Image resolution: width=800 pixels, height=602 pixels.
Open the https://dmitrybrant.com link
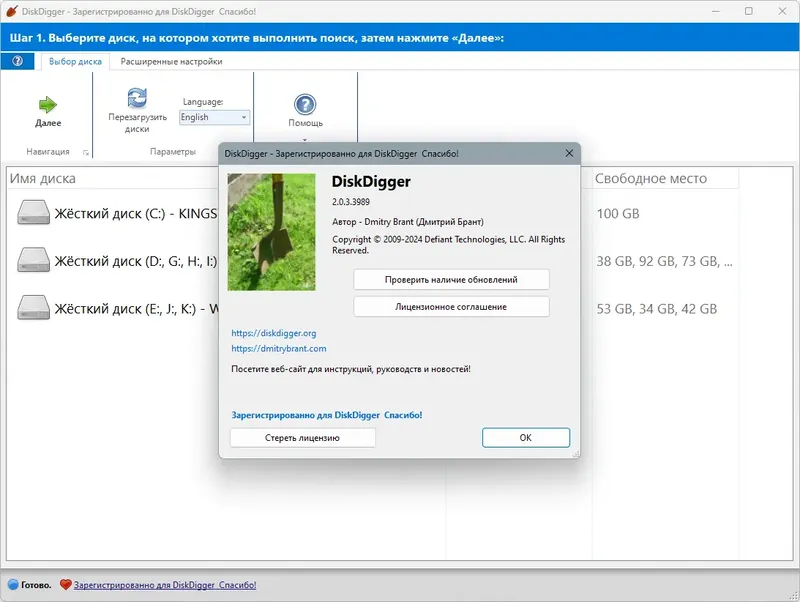tap(279, 348)
